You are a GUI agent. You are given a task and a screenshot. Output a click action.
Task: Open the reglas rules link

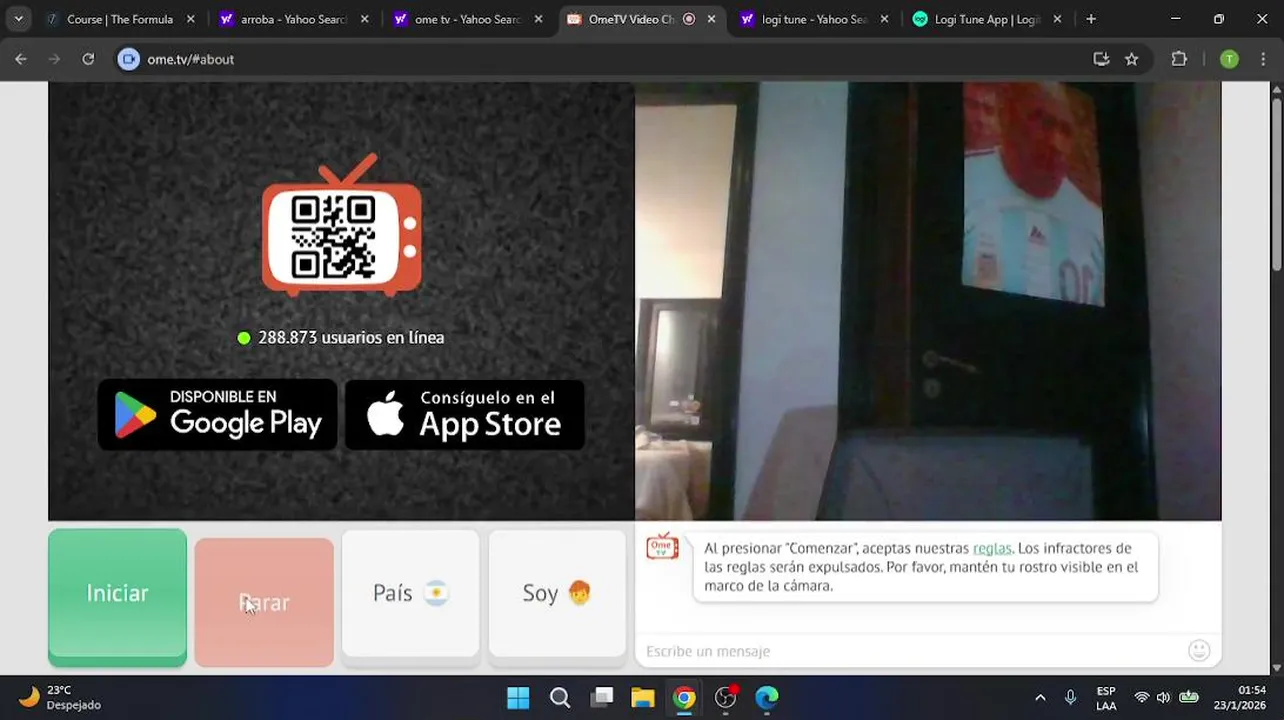coord(992,548)
